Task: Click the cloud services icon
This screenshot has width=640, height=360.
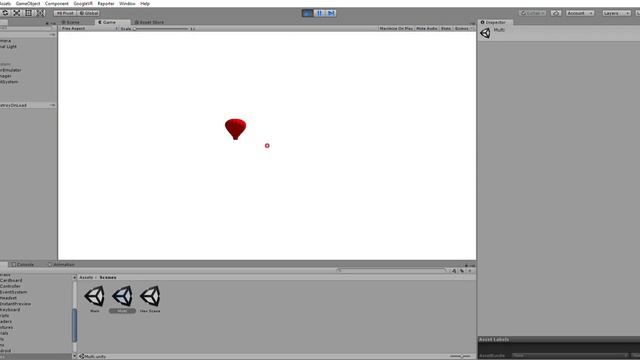Action: tap(556, 13)
